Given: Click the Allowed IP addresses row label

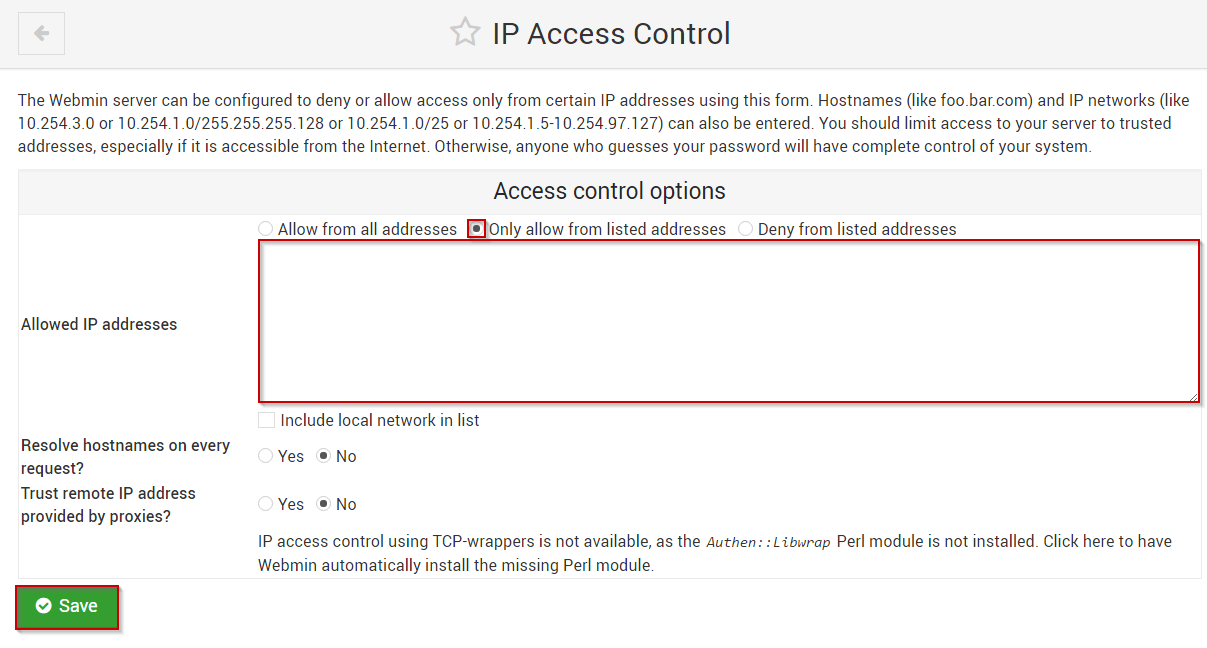Looking at the screenshot, I should [x=99, y=324].
